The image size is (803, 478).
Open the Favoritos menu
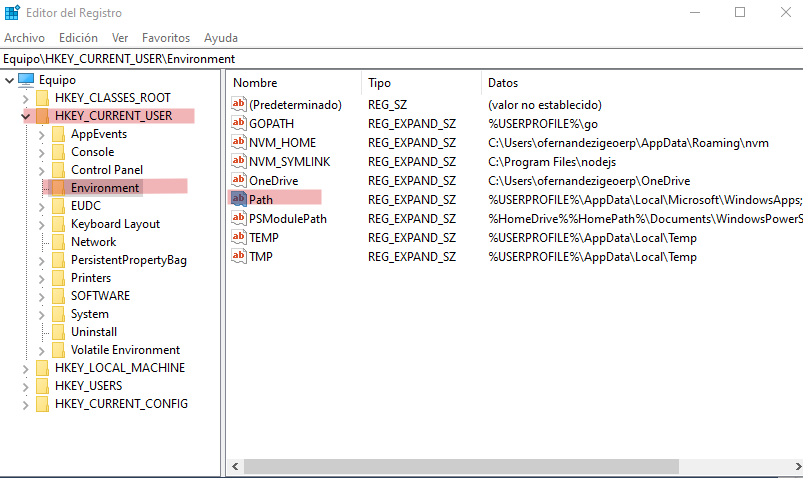pyautogui.click(x=166, y=38)
